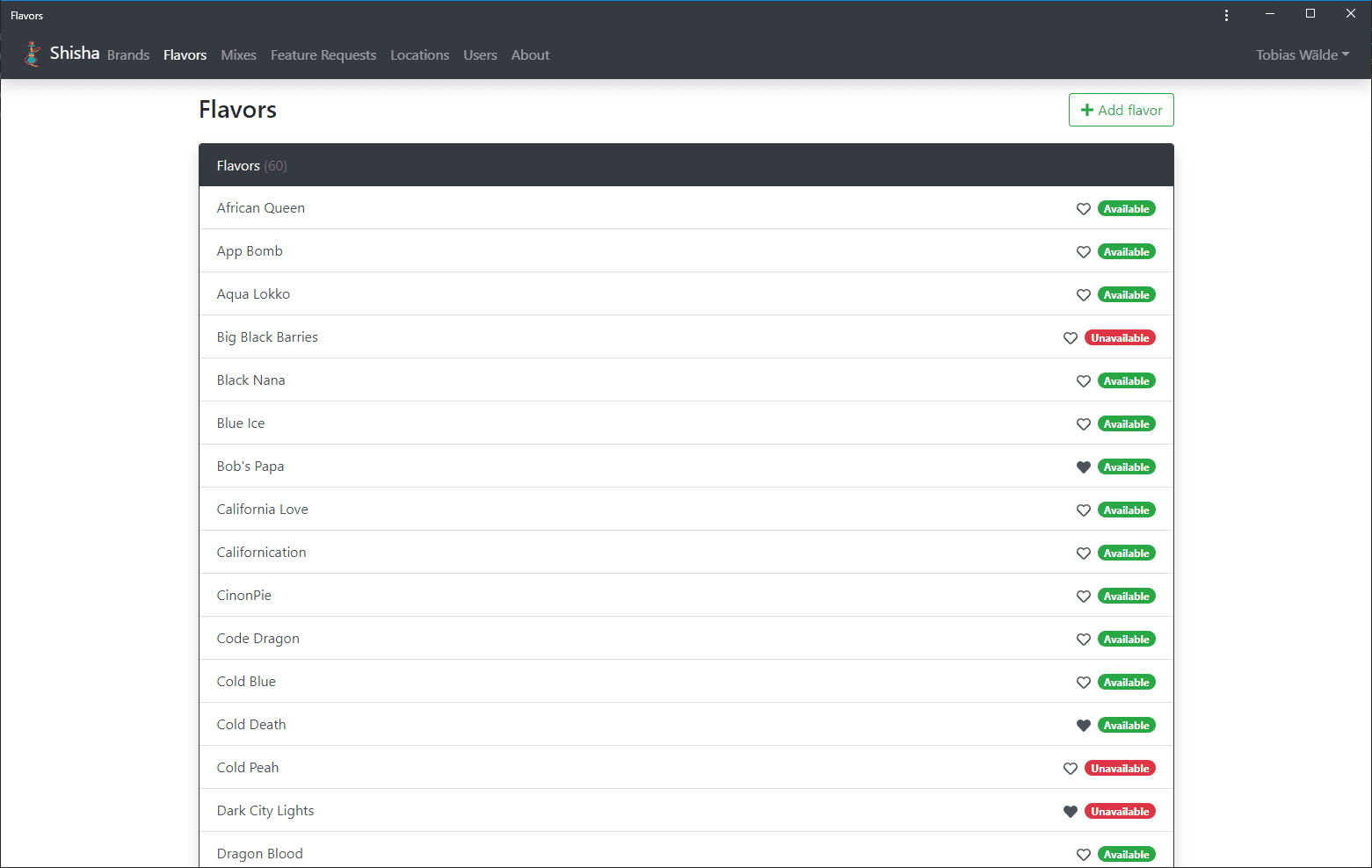Go to the Feature Requests page
Screen dimensions: 1372x868
tap(323, 54)
